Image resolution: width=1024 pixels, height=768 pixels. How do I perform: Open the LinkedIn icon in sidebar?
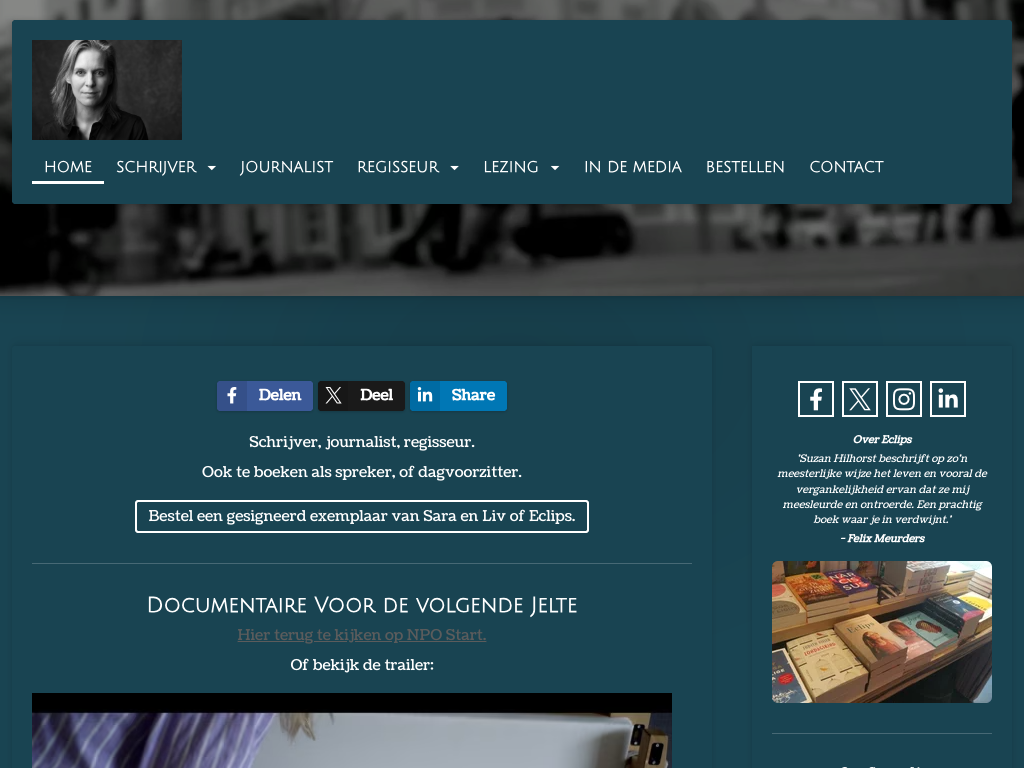(947, 399)
